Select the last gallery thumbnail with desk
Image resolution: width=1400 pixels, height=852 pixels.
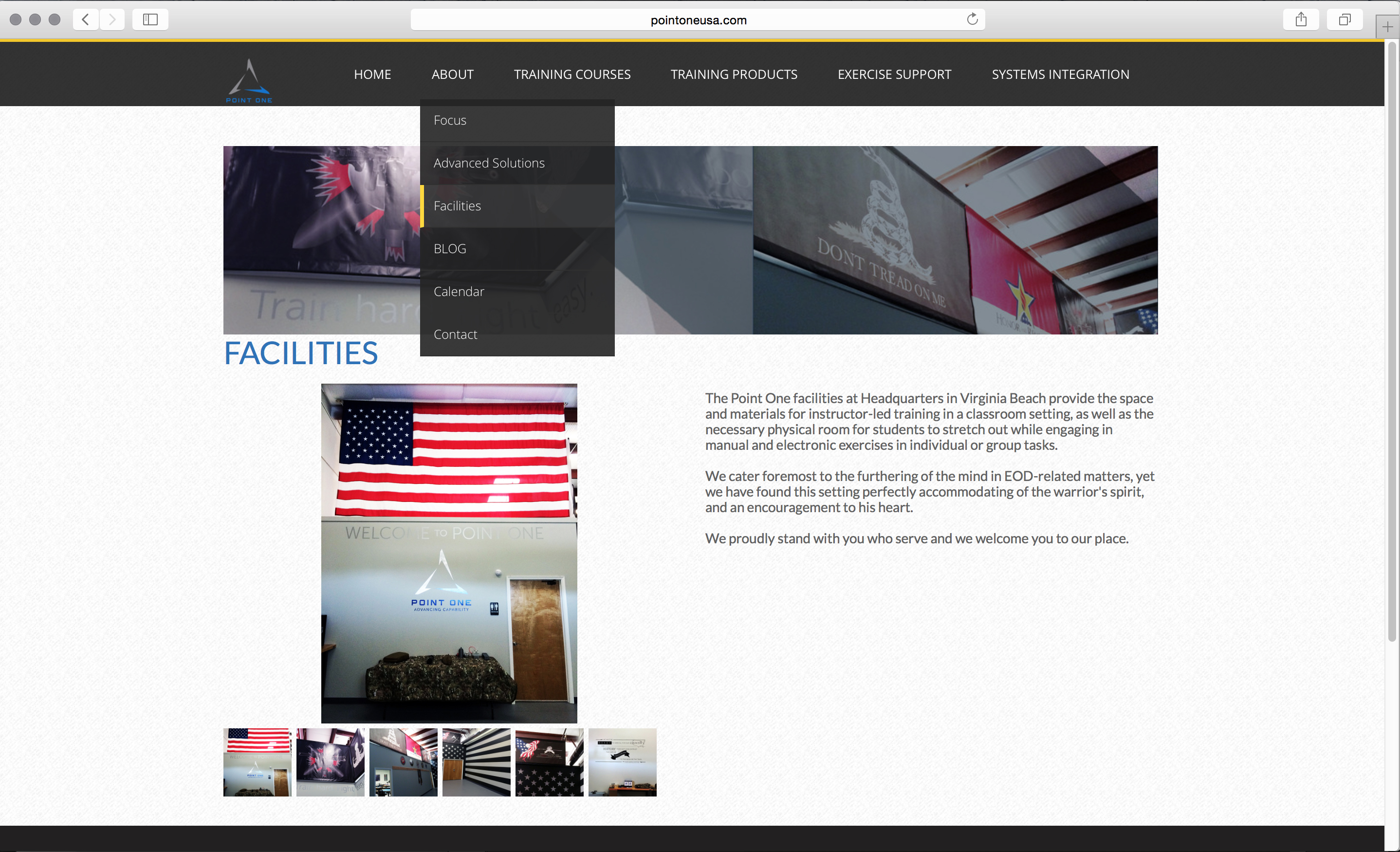click(622, 762)
